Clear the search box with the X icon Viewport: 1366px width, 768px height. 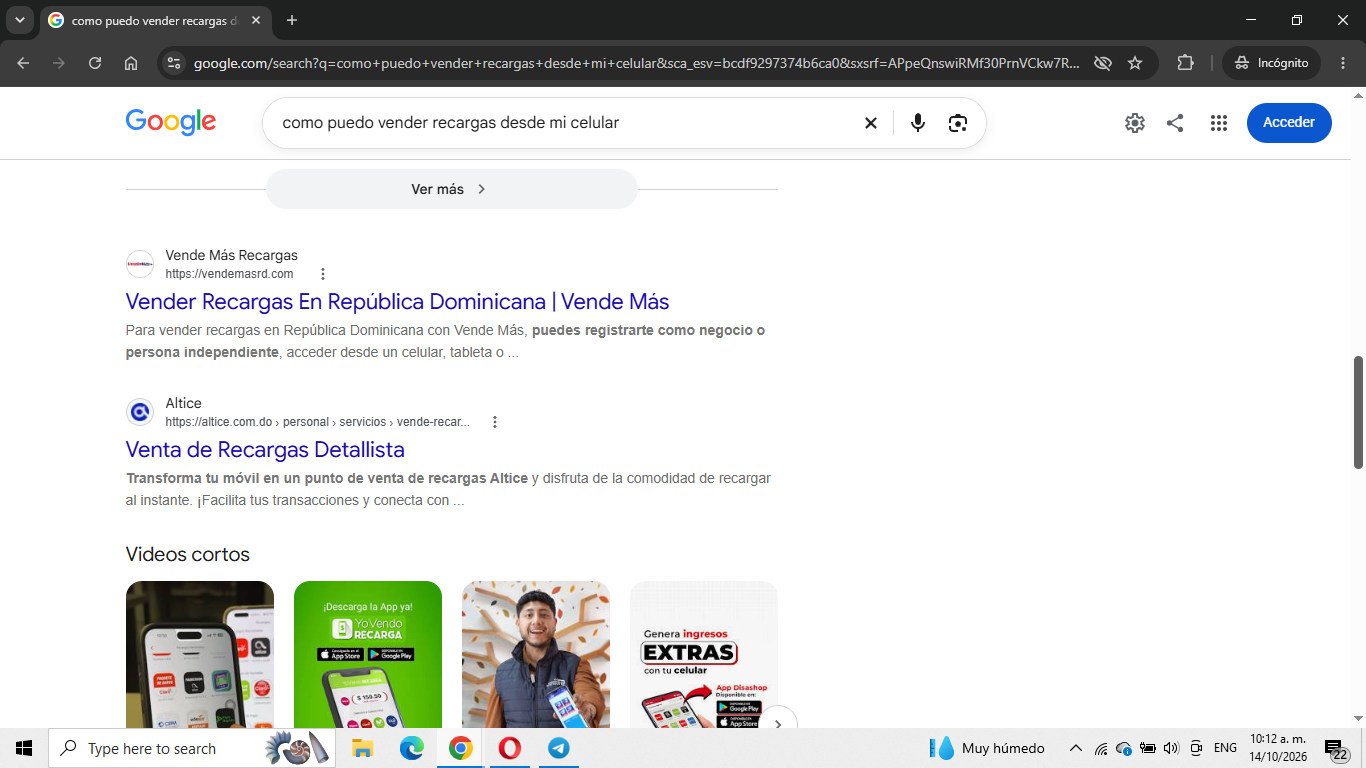click(870, 123)
